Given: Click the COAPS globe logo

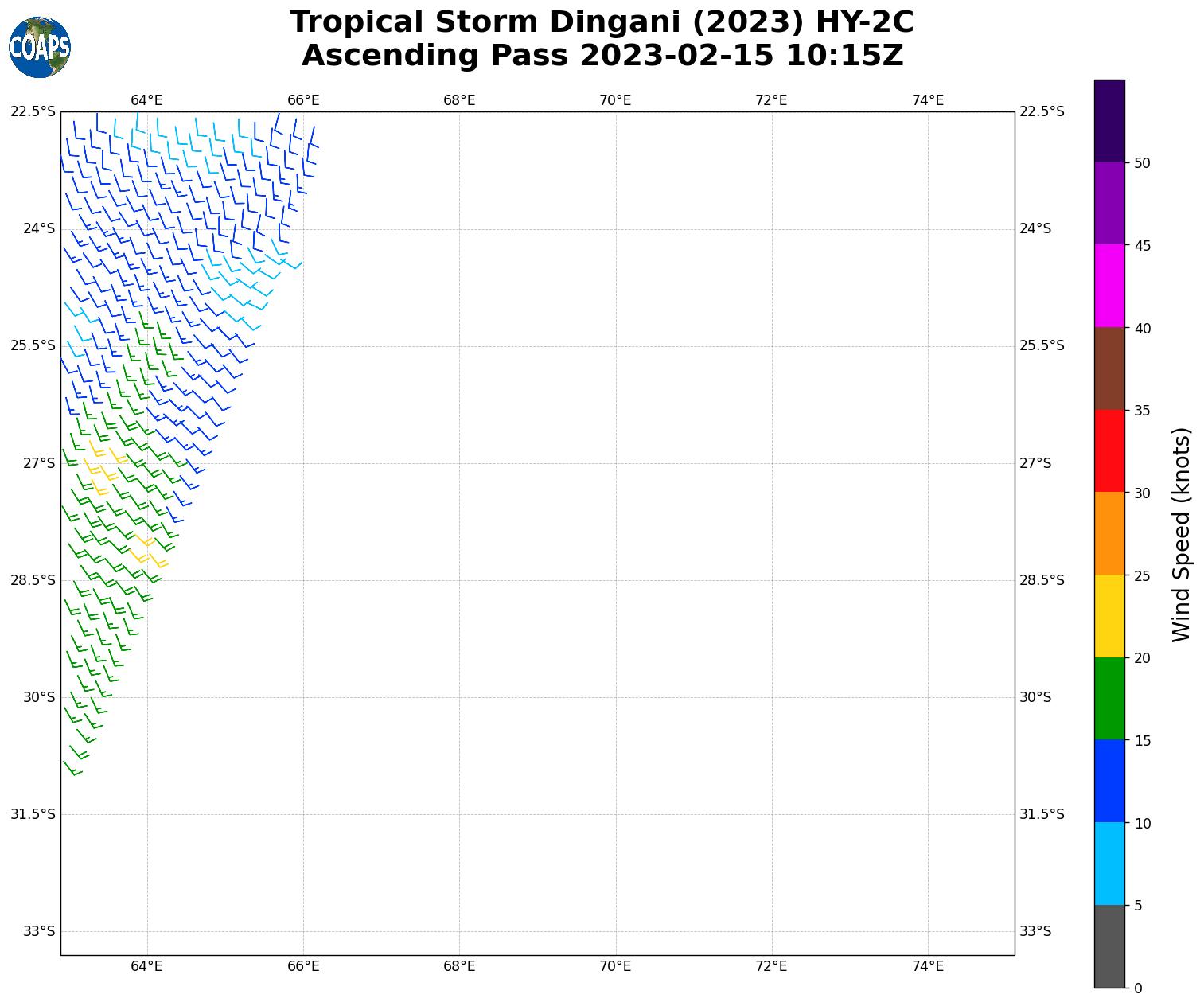Looking at the screenshot, I should (x=40, y=48).
